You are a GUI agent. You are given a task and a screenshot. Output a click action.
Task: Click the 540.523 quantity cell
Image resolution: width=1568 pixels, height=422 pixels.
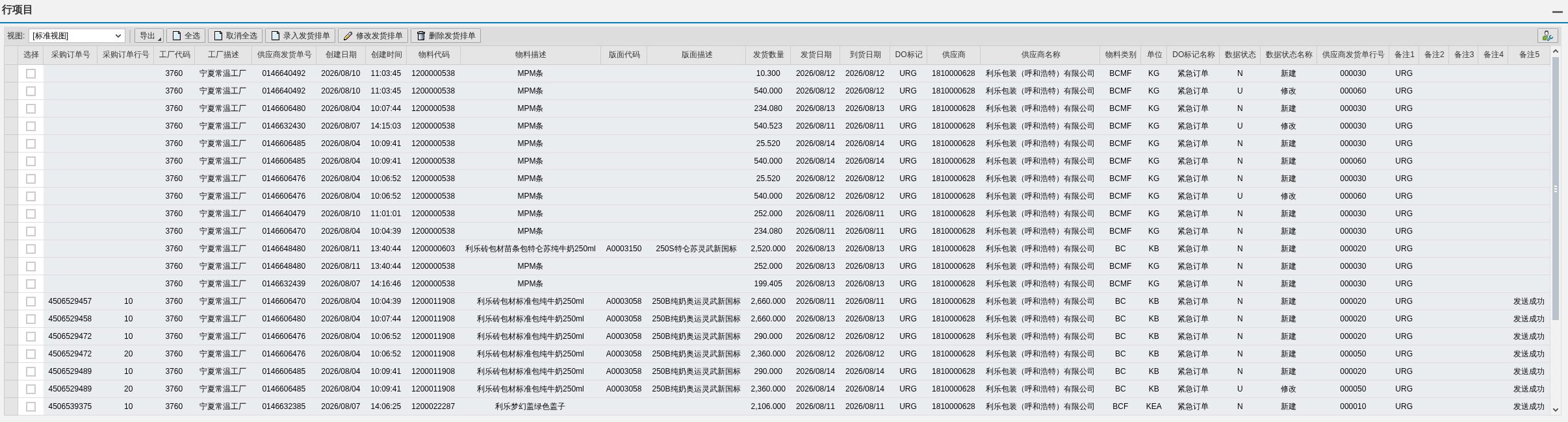point(768,126)
